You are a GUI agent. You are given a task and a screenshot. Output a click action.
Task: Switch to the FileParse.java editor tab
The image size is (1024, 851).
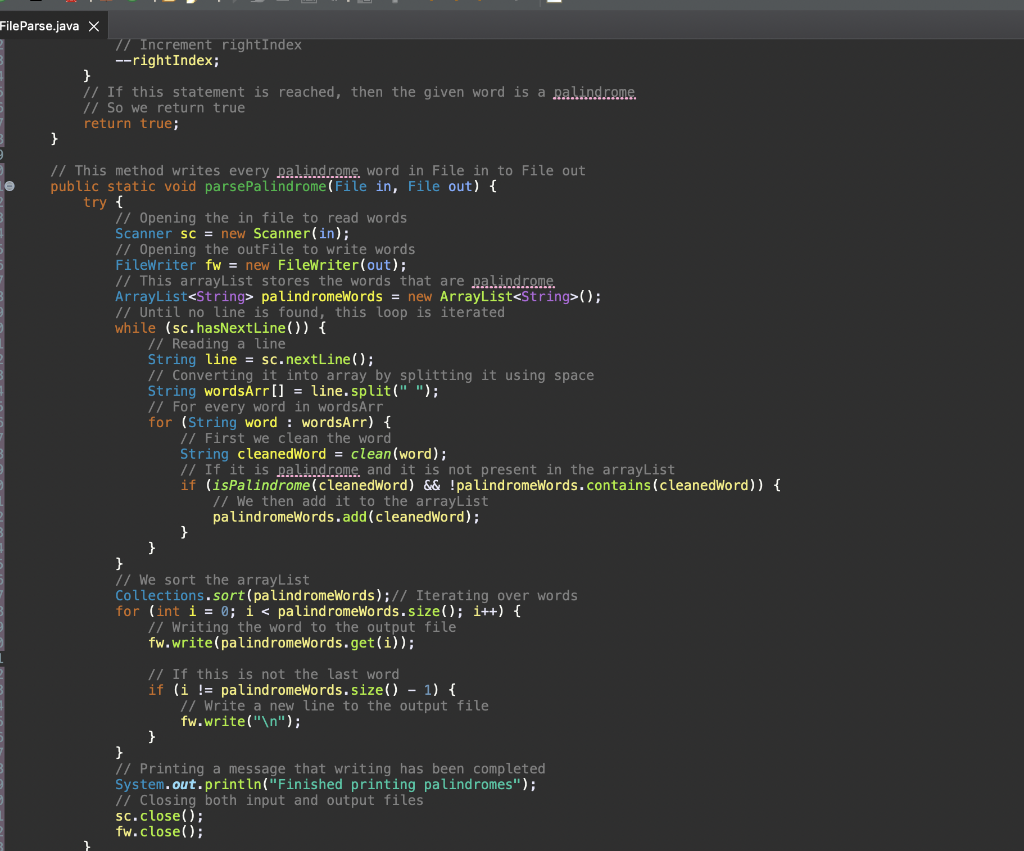pos(40,25)
